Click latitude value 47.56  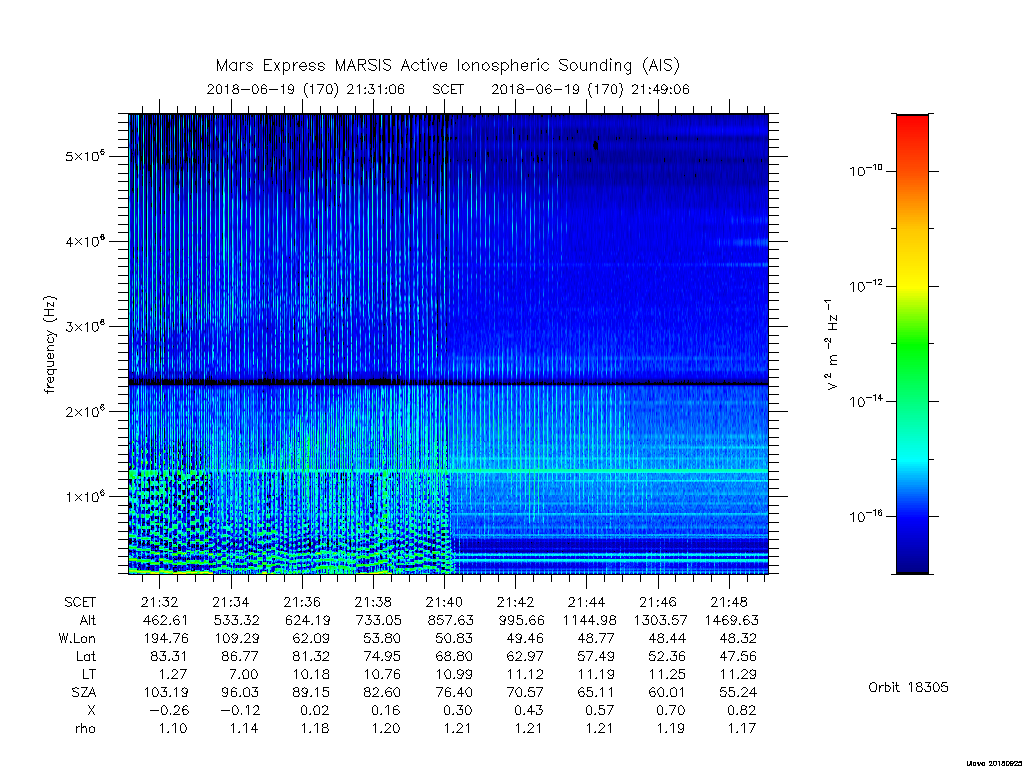tap(739, 656)
